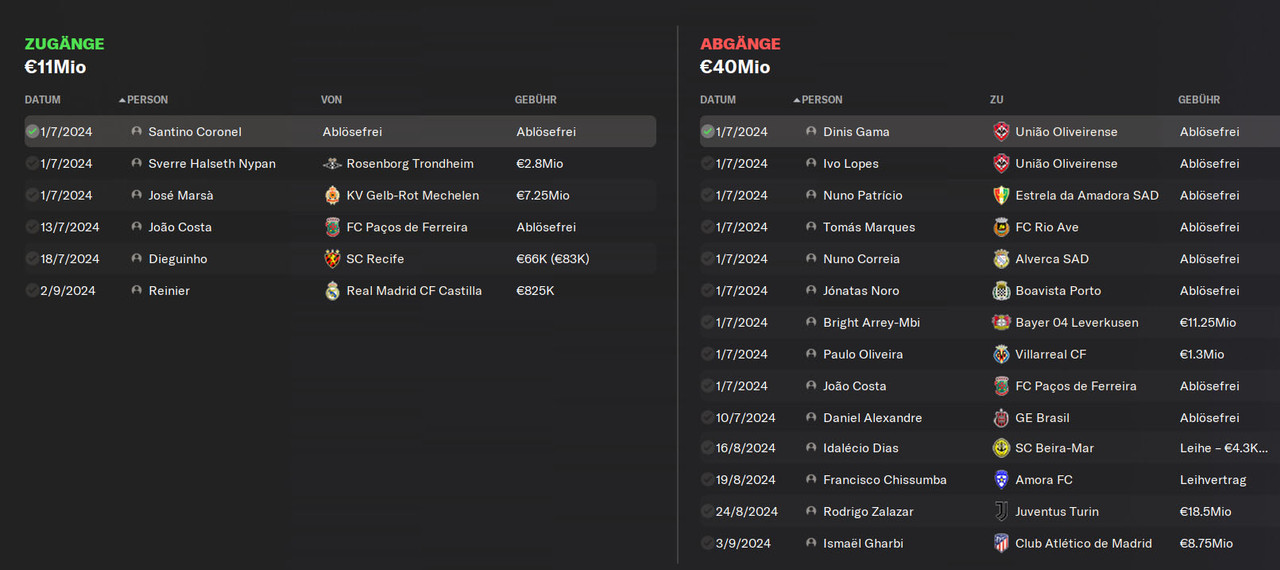Click the Boavista Porto club badge
Screen dimensions: 1280x570
pos(1001,291)
